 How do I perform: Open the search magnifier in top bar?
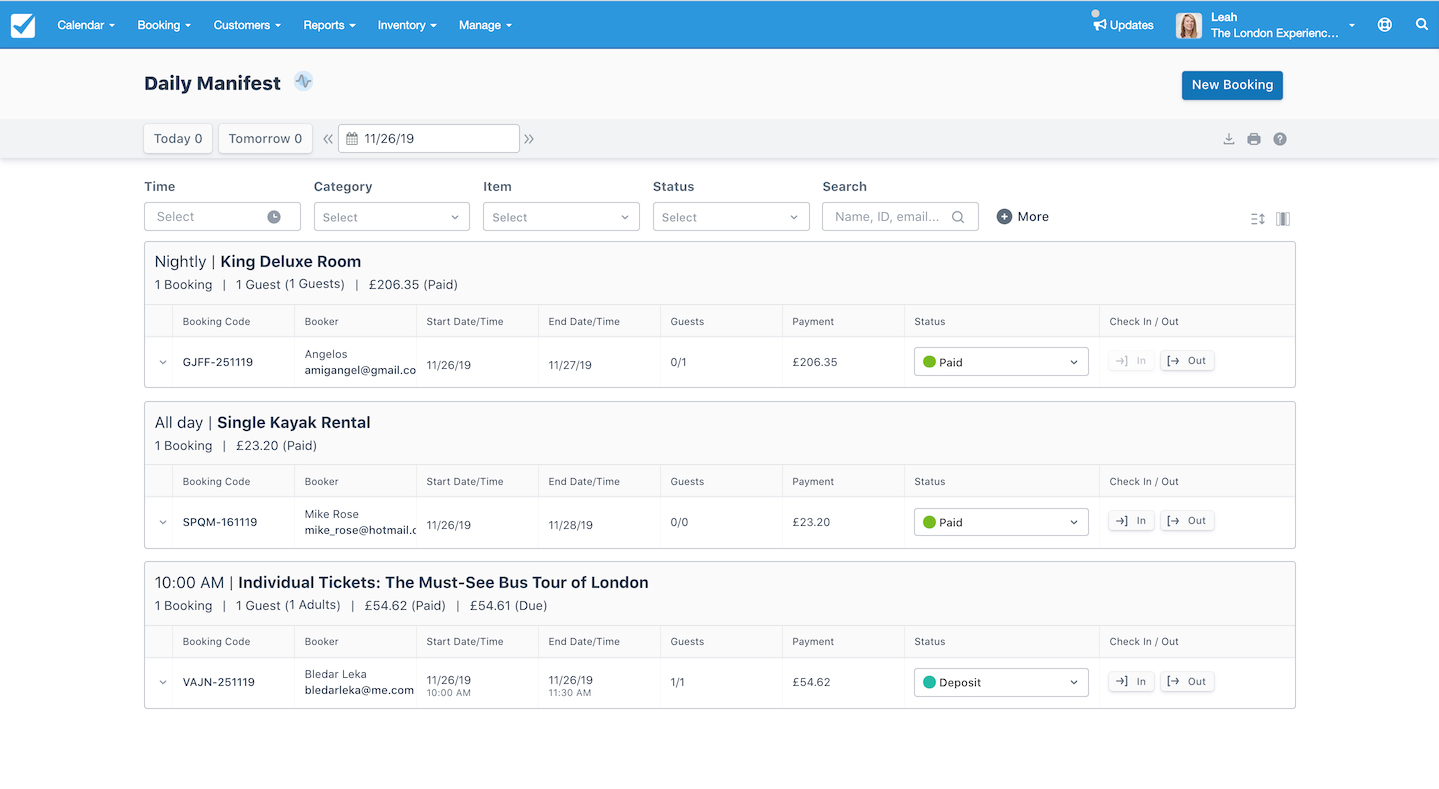(x=1422, y=25)
